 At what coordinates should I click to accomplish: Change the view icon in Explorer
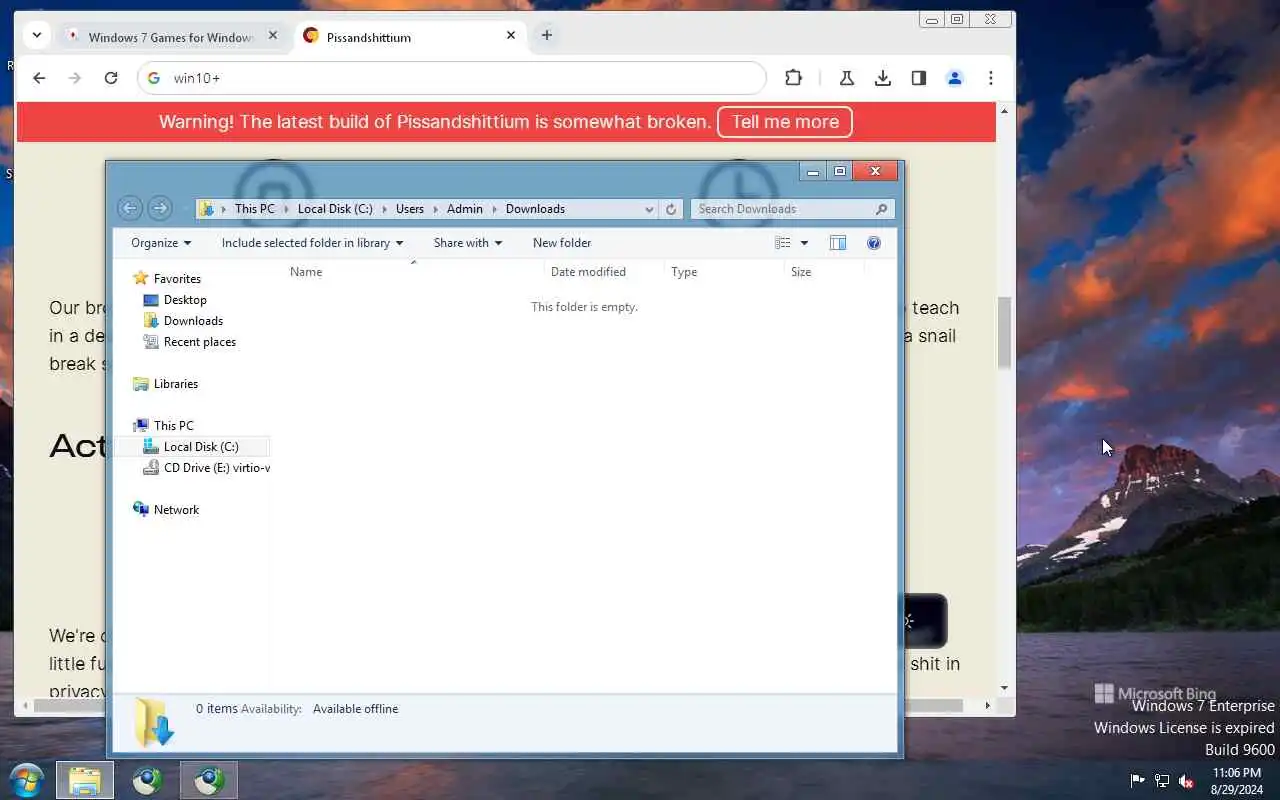(783, 243)
